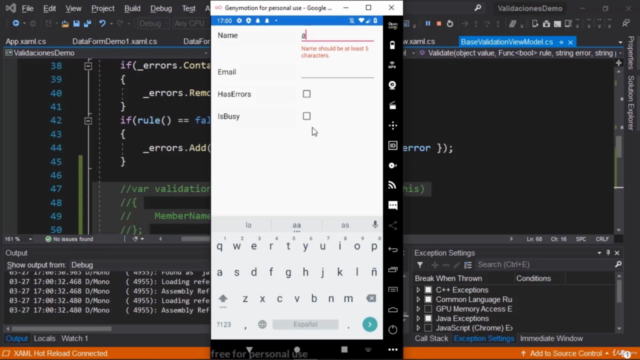Open the Genymotion GPS widget
The height and width of the screenshot is (360, 640).
point(393,65)
